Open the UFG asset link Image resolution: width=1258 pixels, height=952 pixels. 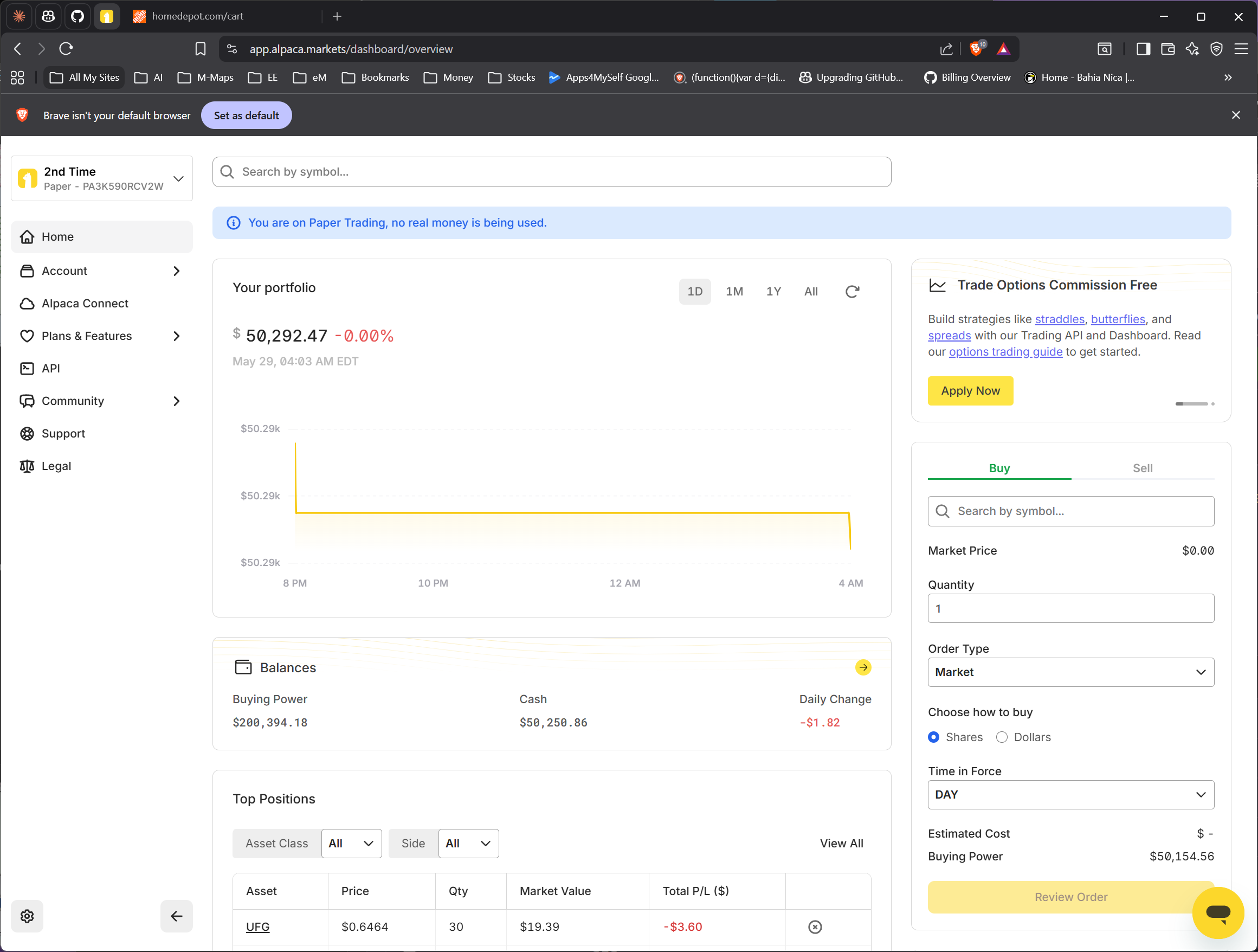point(257,927)
